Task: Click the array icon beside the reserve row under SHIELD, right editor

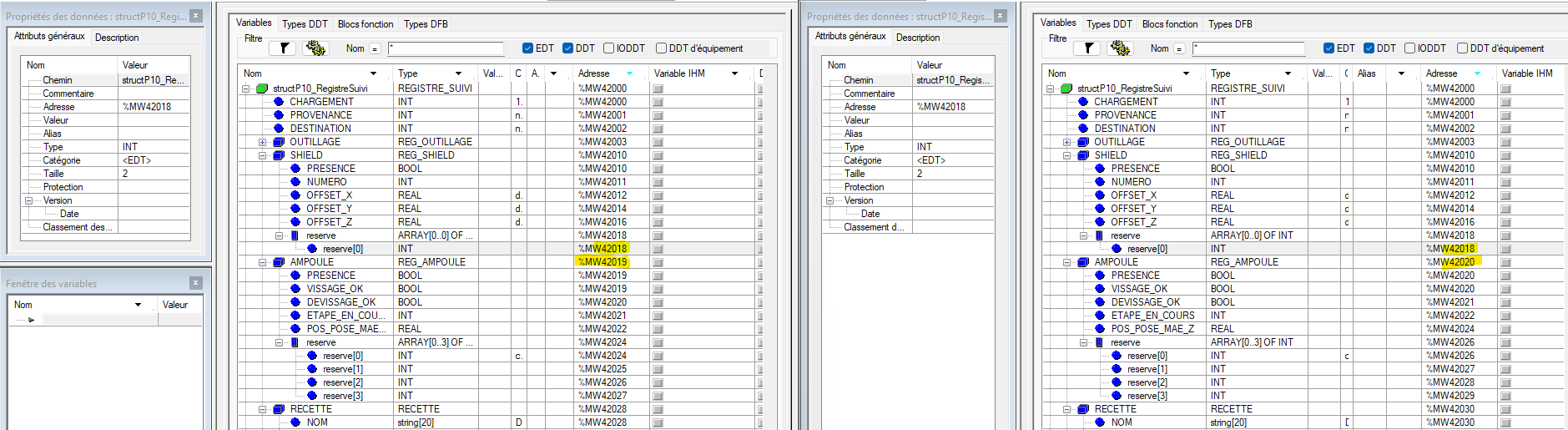Action: coord(1099,235)
